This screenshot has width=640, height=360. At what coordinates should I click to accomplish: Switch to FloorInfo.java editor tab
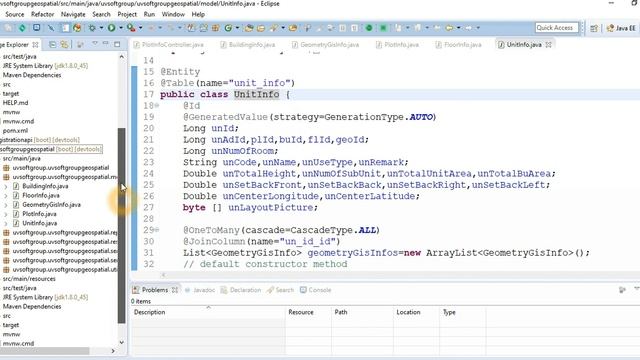[458, 44]
